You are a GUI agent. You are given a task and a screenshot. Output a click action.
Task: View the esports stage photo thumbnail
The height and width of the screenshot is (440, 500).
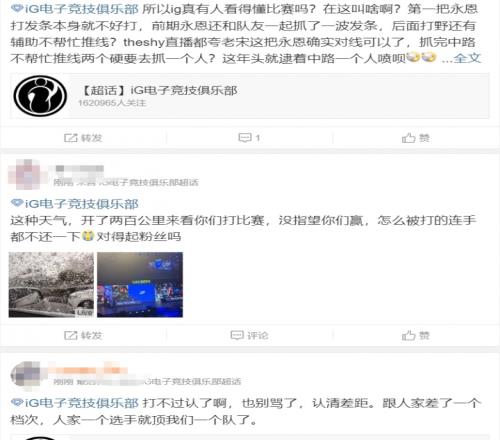click(x=140, y=285)
